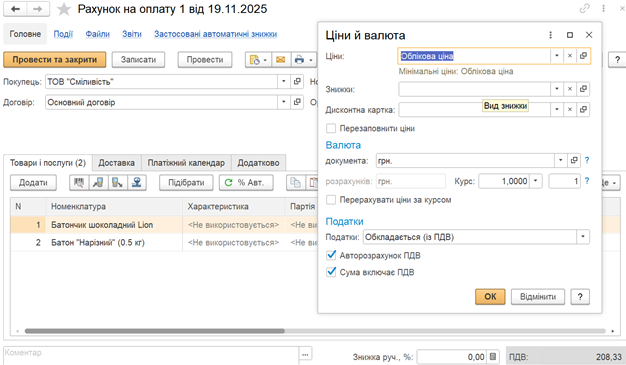Click the back arrow navigation button
Screen dimensions: 626x365
[x=15, y=9]
